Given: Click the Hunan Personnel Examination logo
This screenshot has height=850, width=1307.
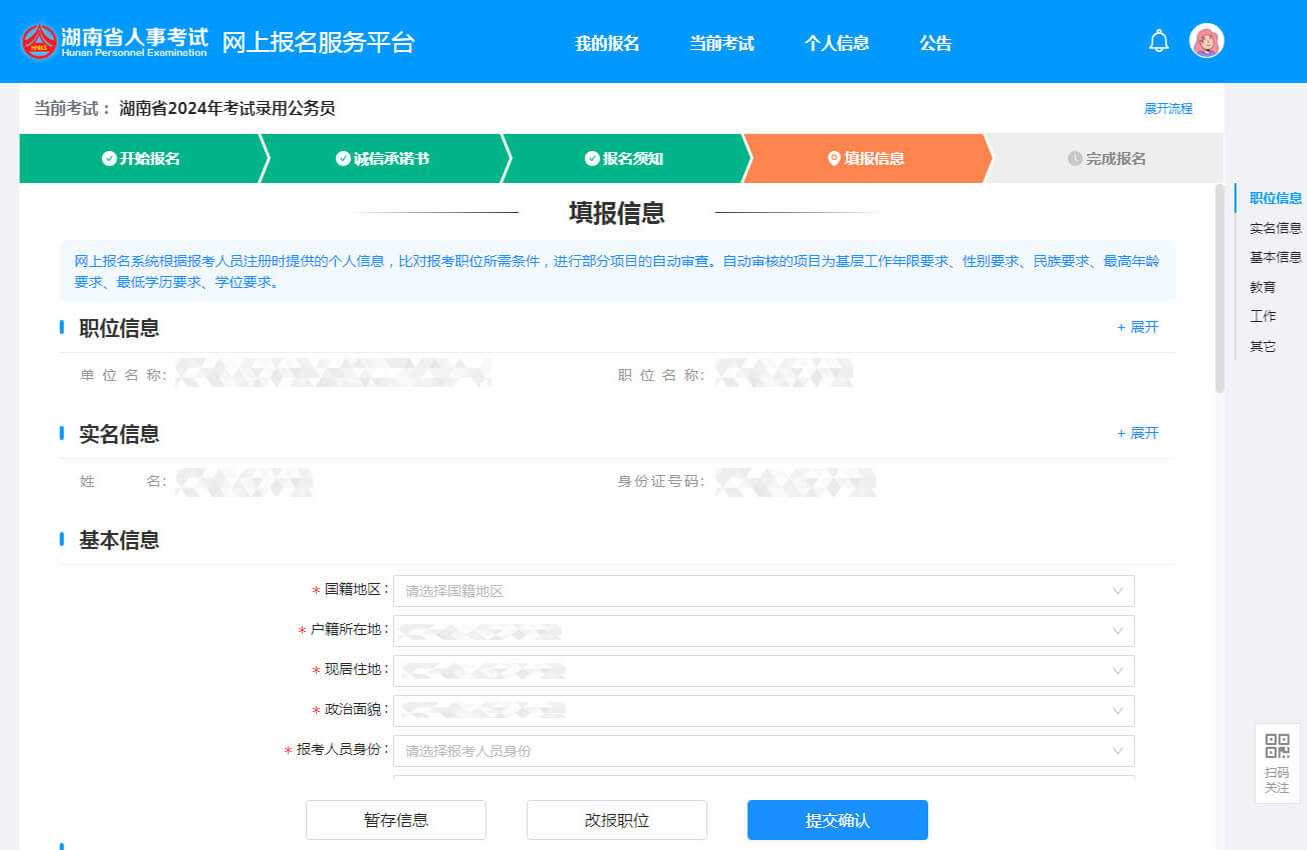Looking at the screenshot, I should 115,41.
